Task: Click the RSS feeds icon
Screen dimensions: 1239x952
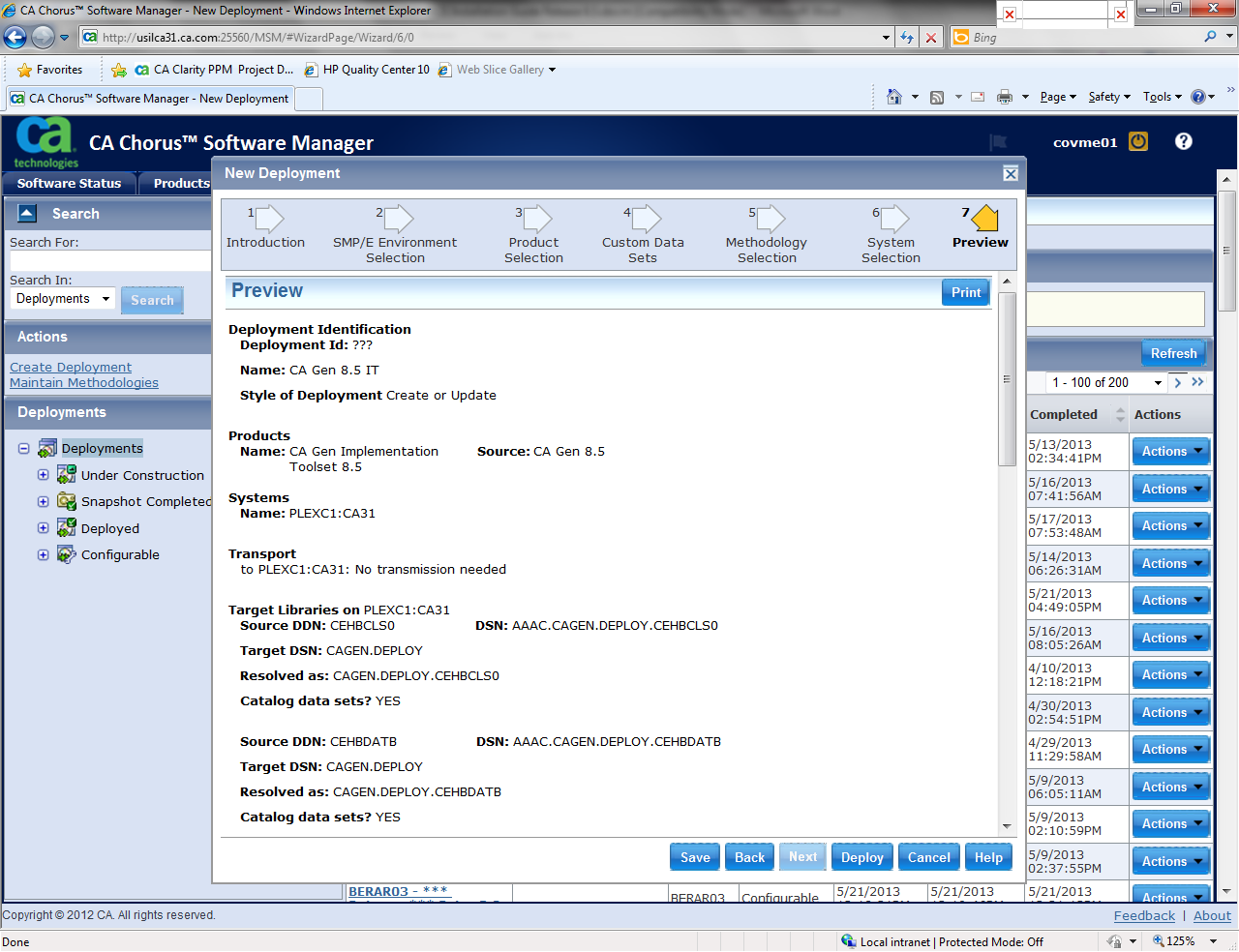Action: (937, 97)
